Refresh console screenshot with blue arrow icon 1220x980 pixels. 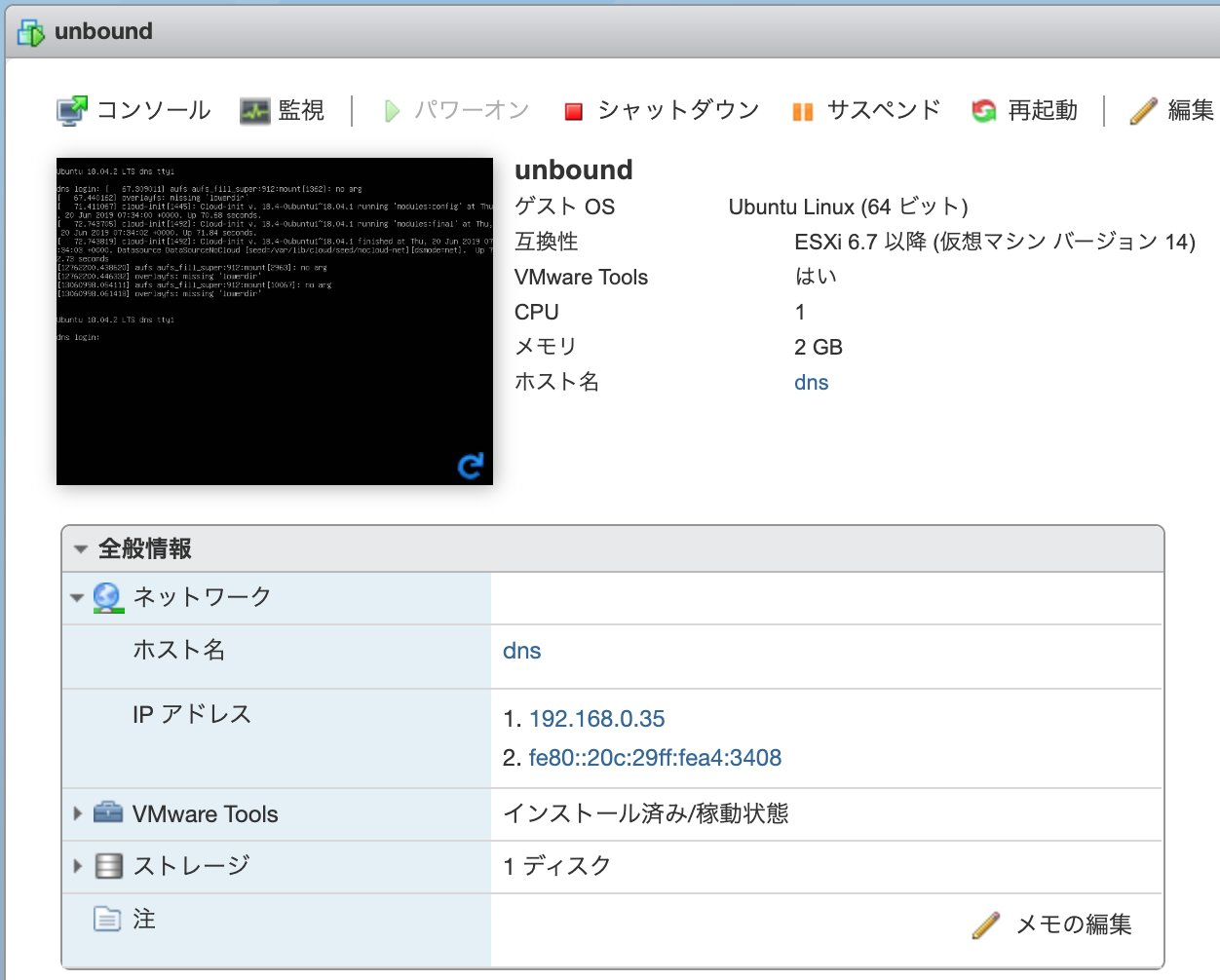tap(471, 466)
